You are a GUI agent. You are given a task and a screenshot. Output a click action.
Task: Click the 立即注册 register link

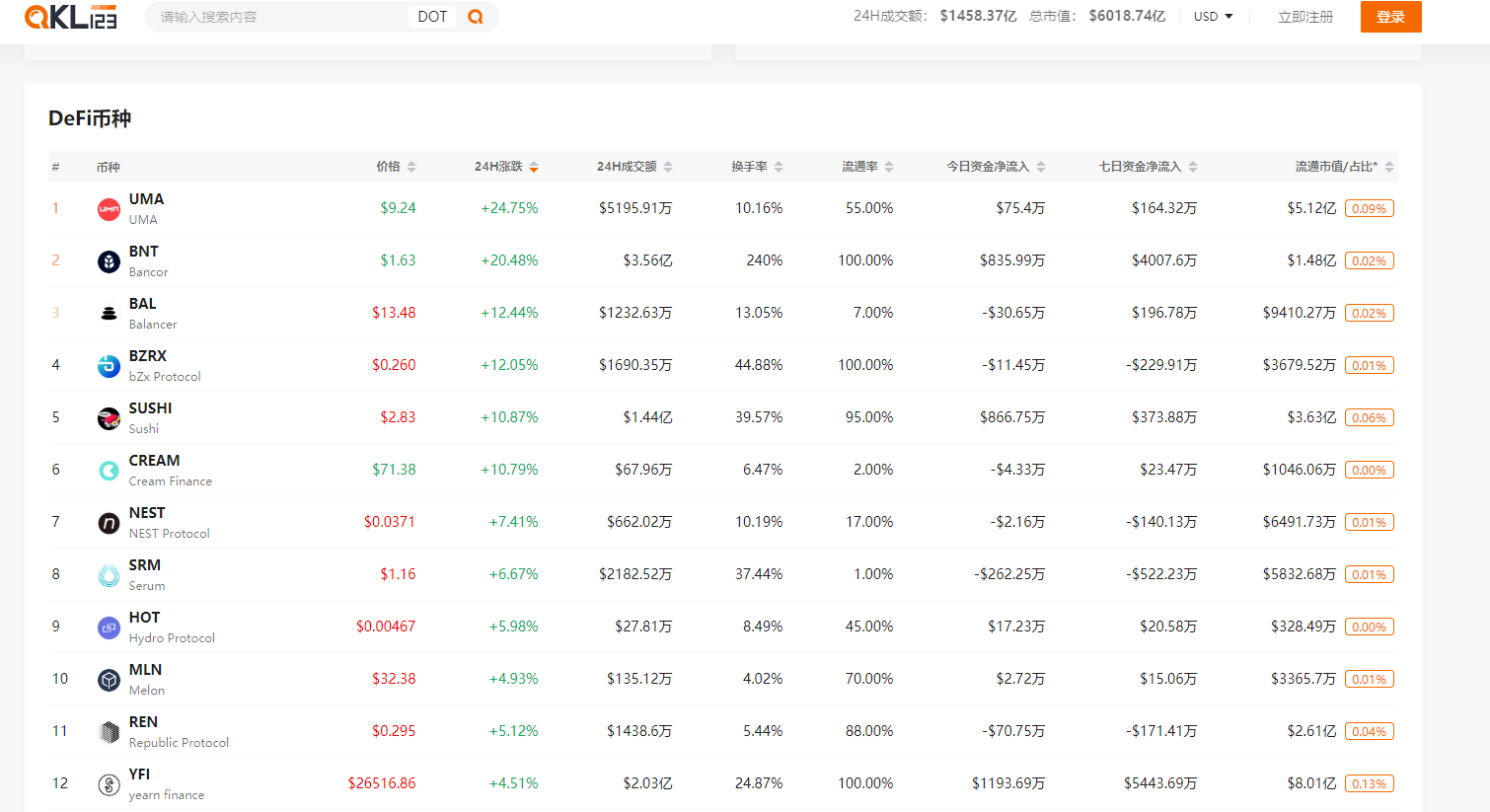[1305, 17]
